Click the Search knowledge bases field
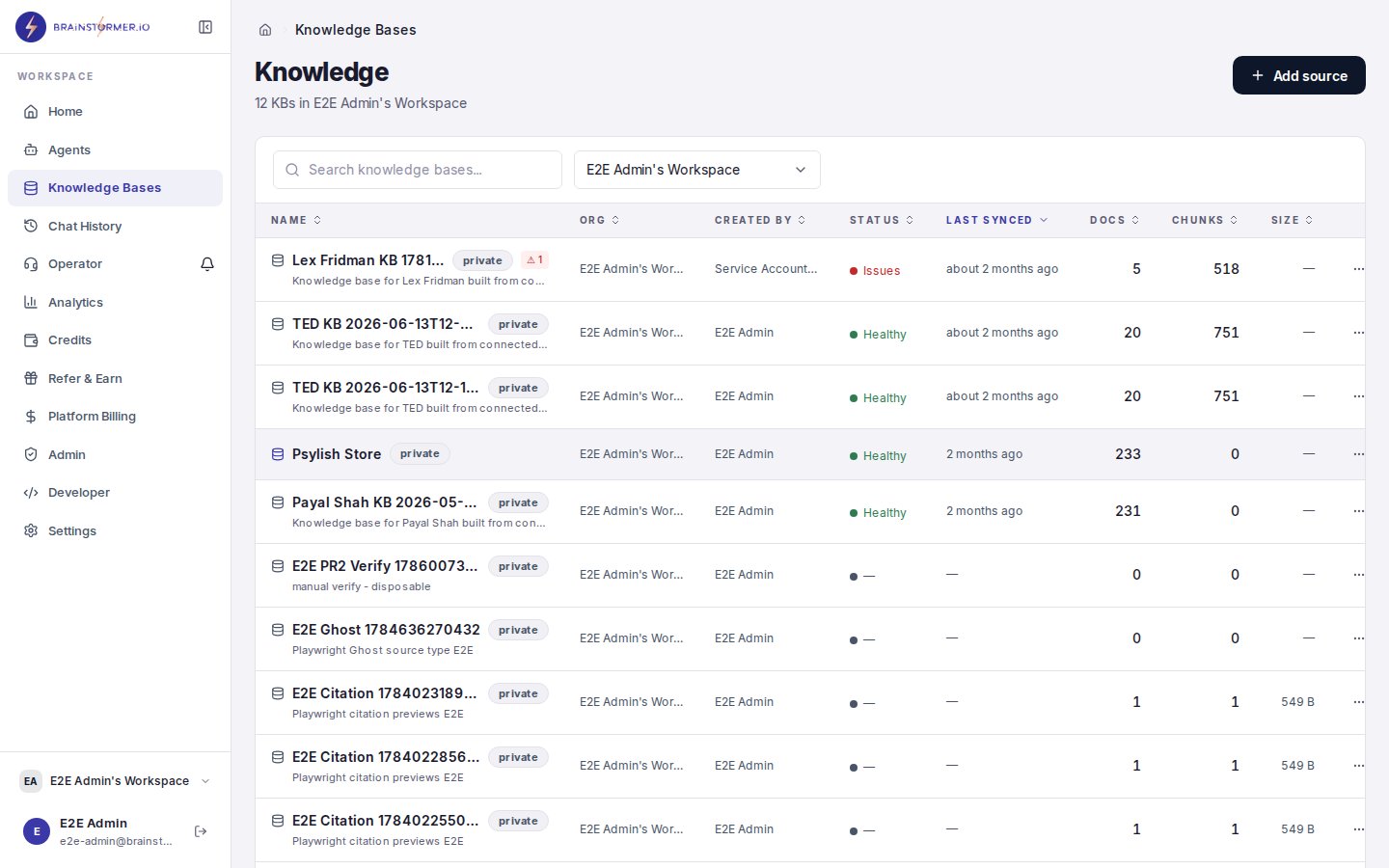The image size is (1389, 868). pyautogui.click(x=418, y=170)
